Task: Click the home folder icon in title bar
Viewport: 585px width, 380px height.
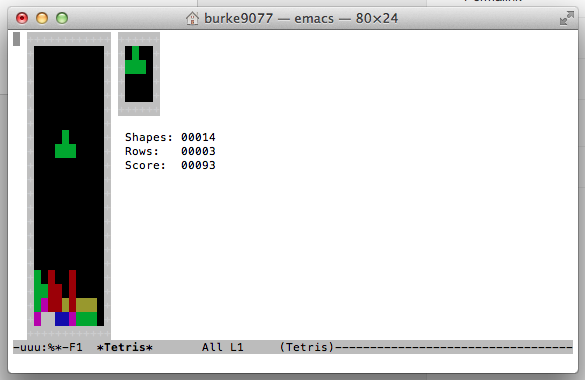Action: (x=192, y=18)
